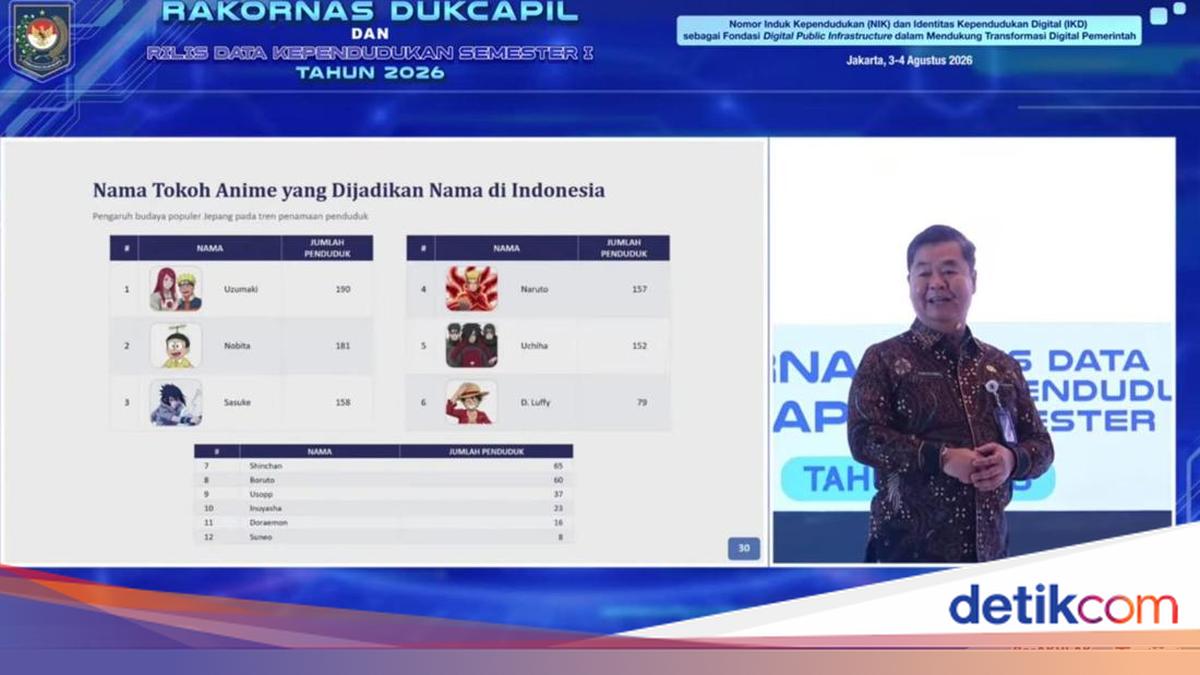Click the count '37' in Usopp row

tap(558, 494)
